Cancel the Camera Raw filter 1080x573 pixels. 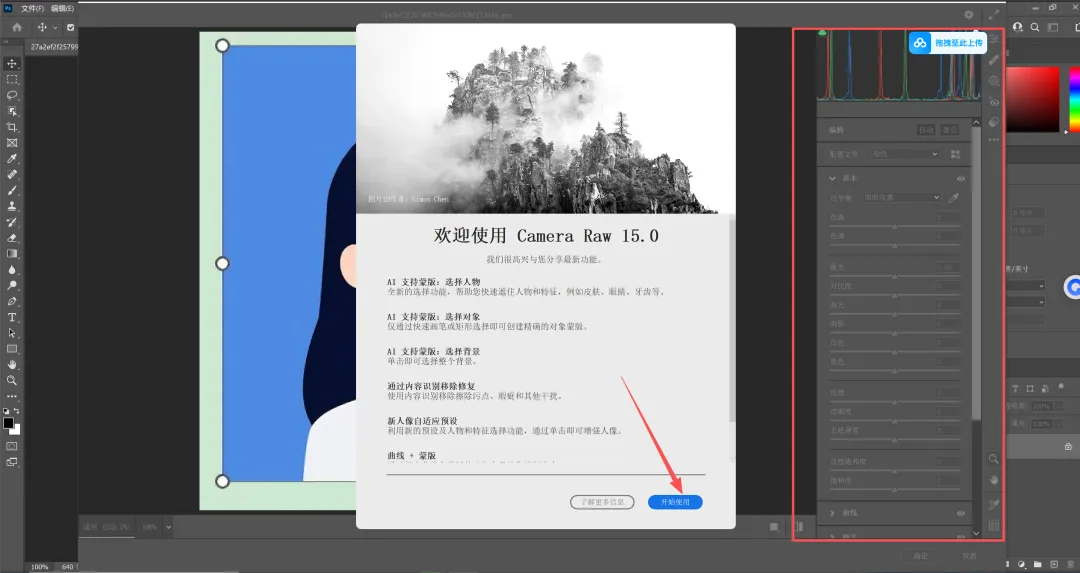click(970, 556)
